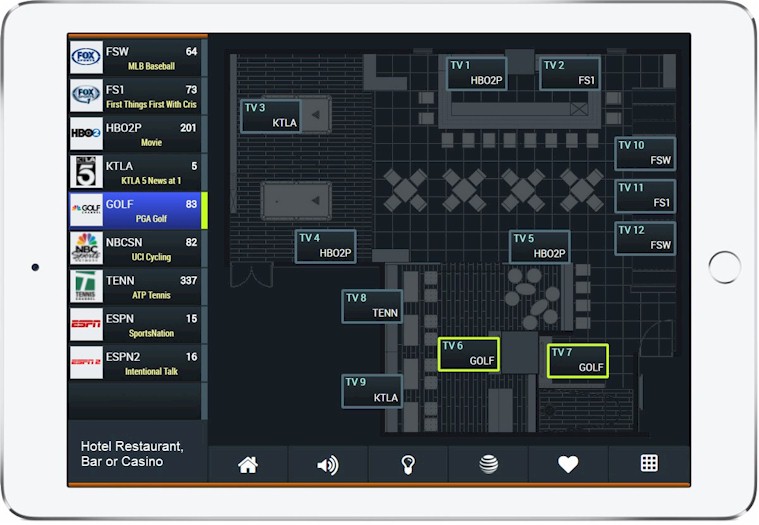Tap the light bulb lighting icon
This screenshot has width=759, height=525.
408,465
